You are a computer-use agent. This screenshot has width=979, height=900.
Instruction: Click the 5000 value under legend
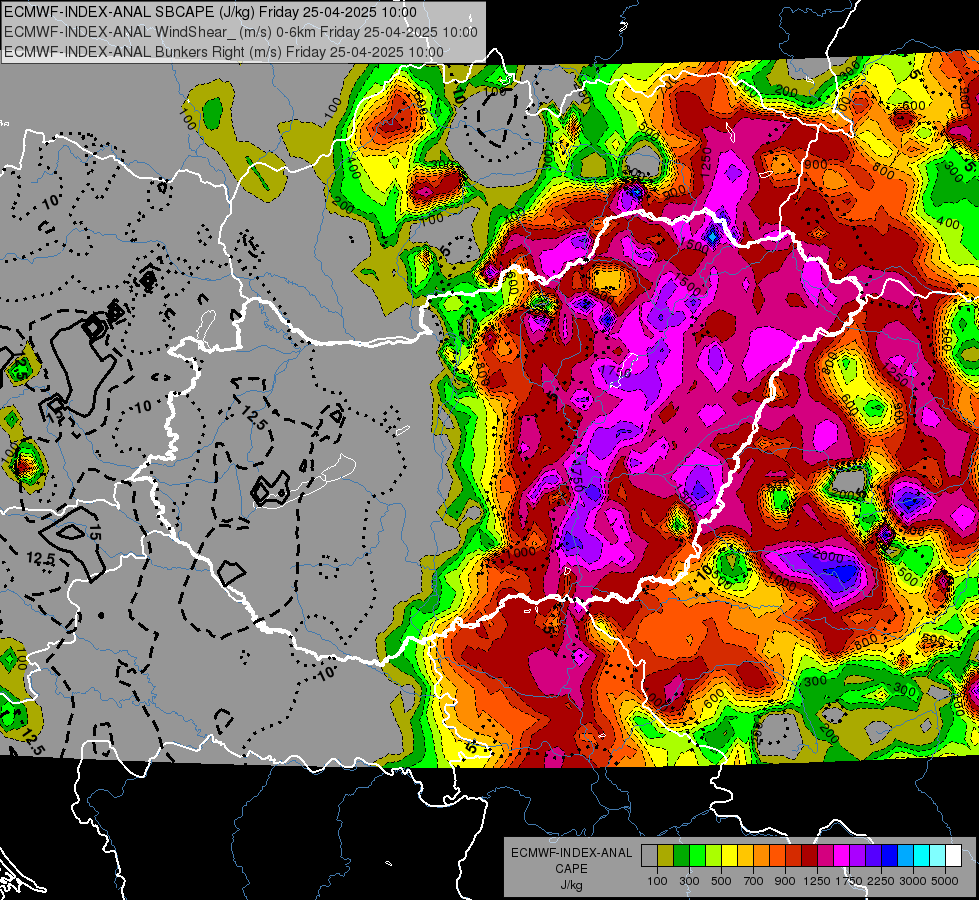tap(945, 881)
